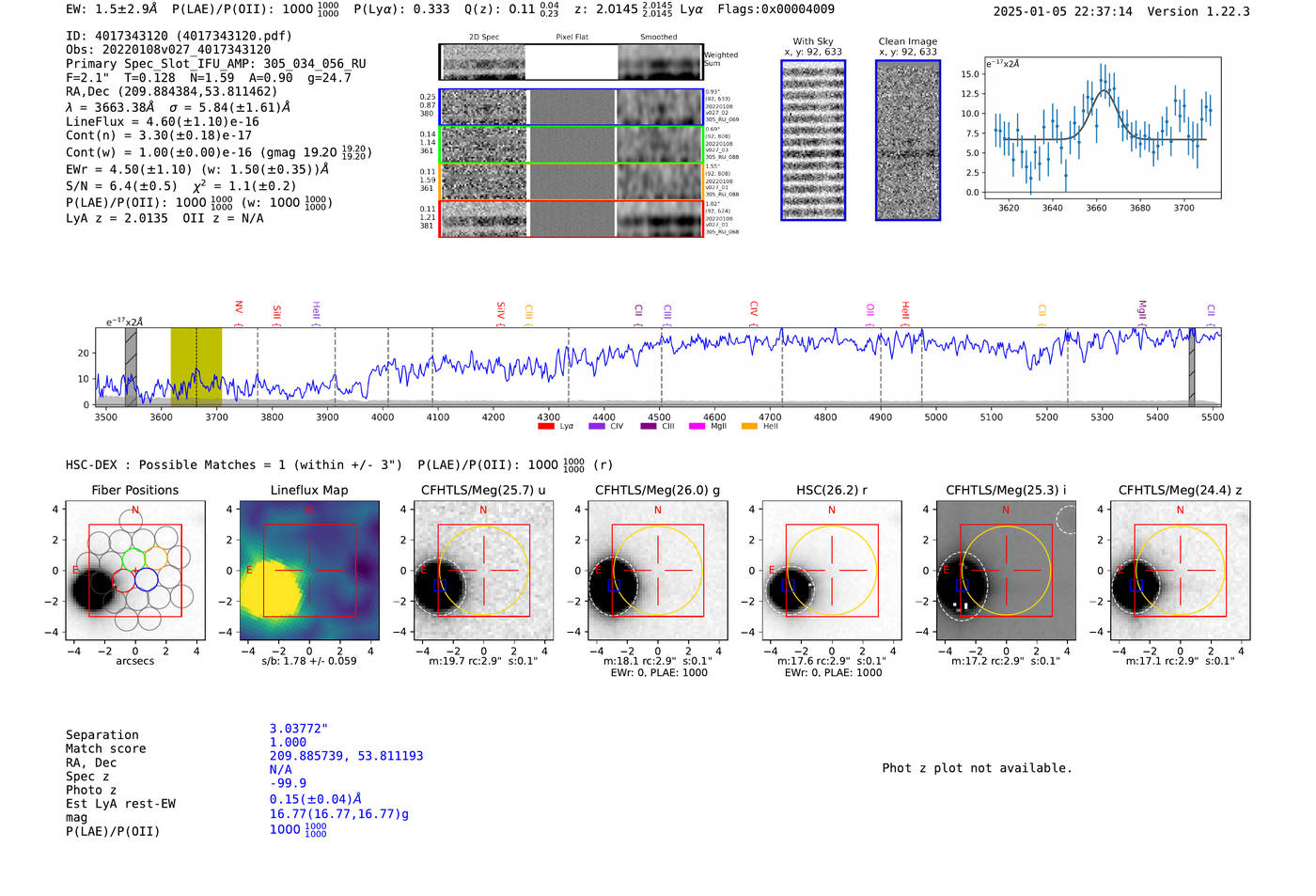Open the HSC(26.2) r image
The width and height of the screenshot is (1316, 896).
(832, 571)
